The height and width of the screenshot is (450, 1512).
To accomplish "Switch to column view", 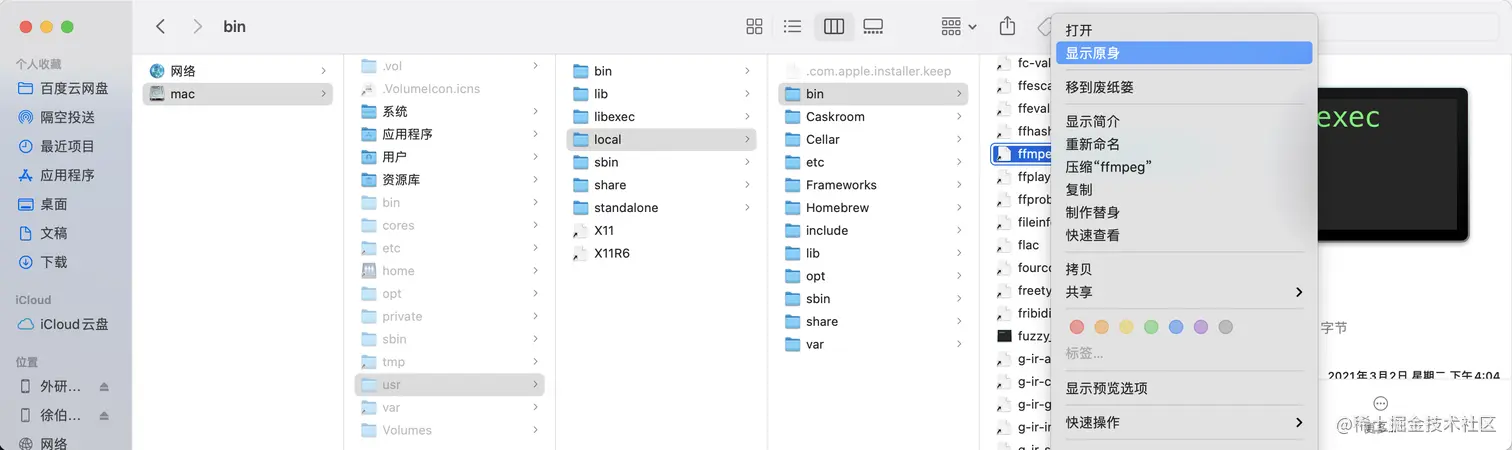I will click(x=834, y=27).
